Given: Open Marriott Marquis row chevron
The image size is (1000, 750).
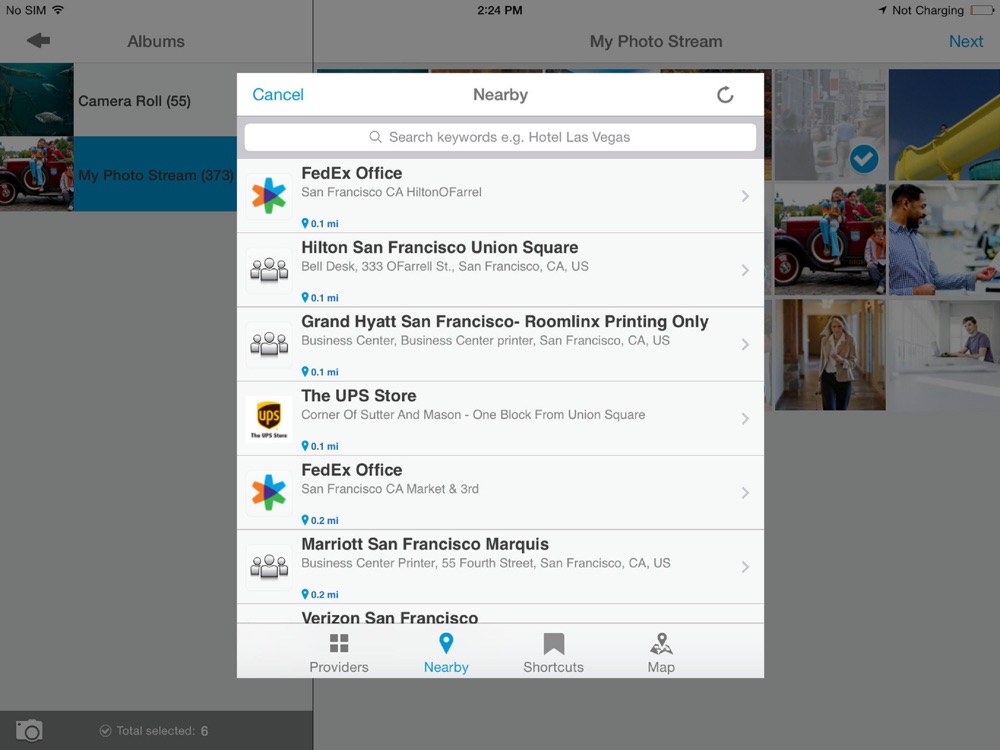Looking at the screenshot, I should tap(745, 567).
